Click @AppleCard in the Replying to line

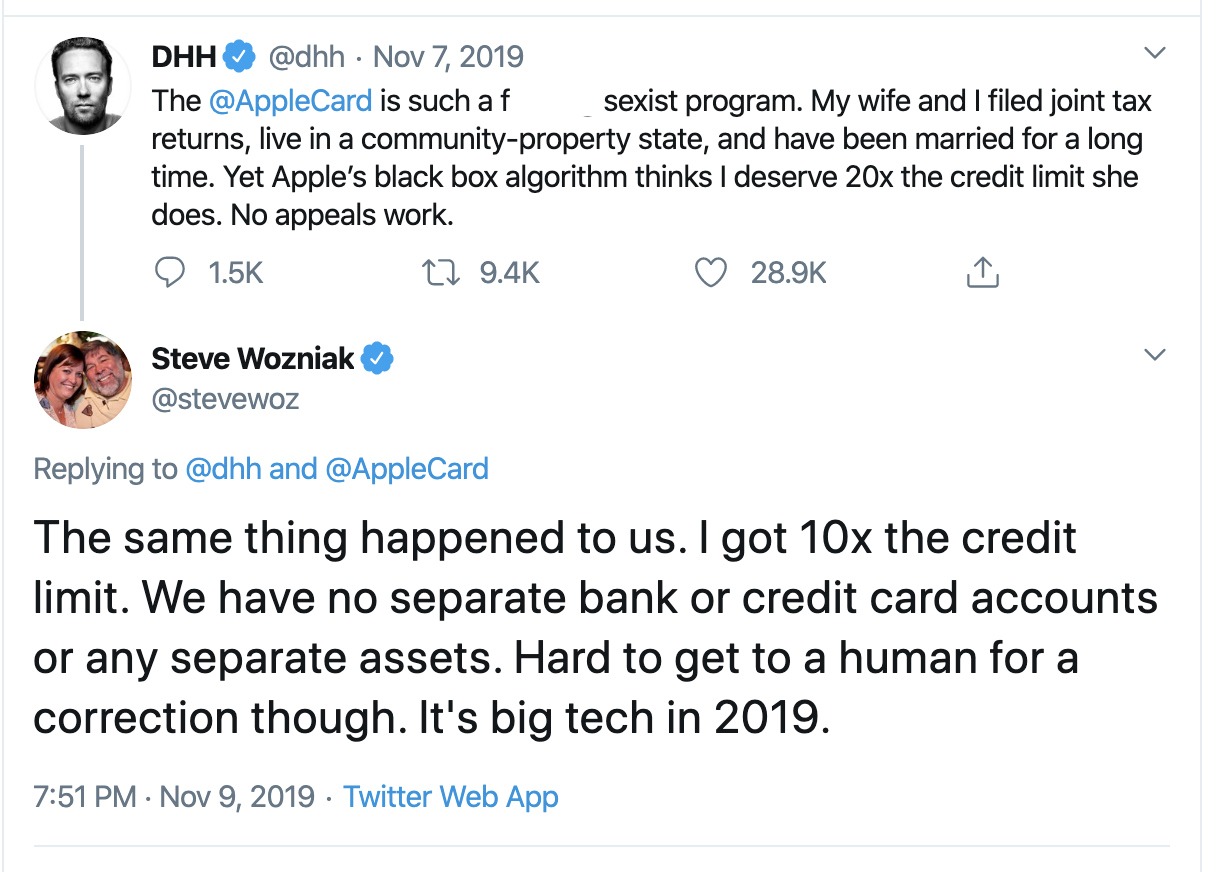407,468
